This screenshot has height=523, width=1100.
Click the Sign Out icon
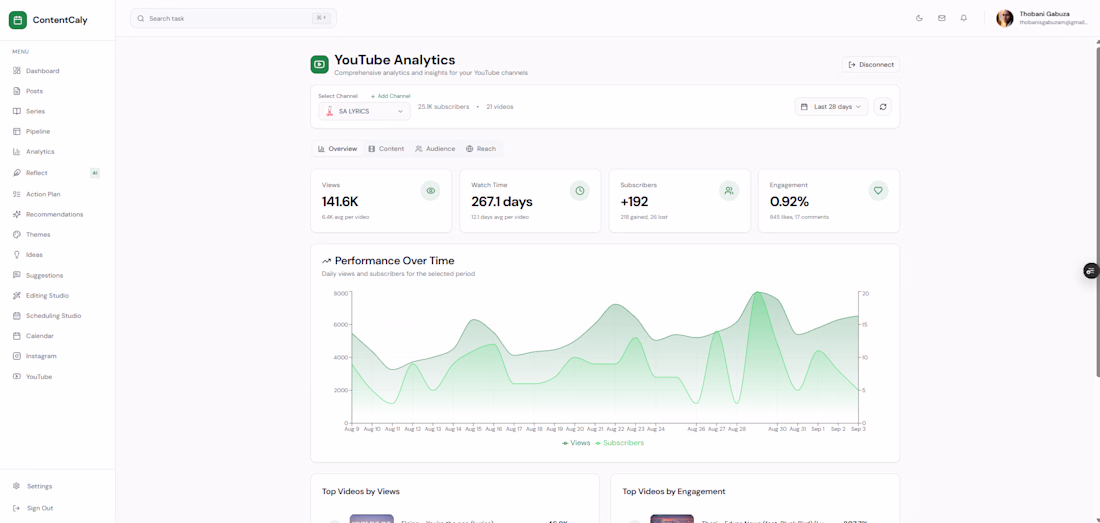click(x=17, y=508)
